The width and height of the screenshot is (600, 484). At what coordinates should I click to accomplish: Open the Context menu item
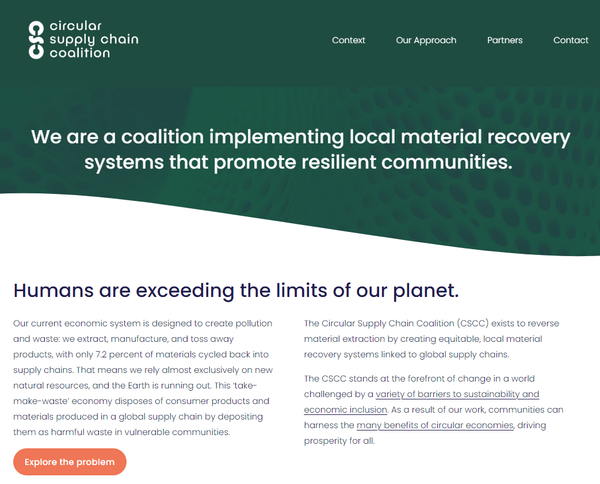(348, 41)
